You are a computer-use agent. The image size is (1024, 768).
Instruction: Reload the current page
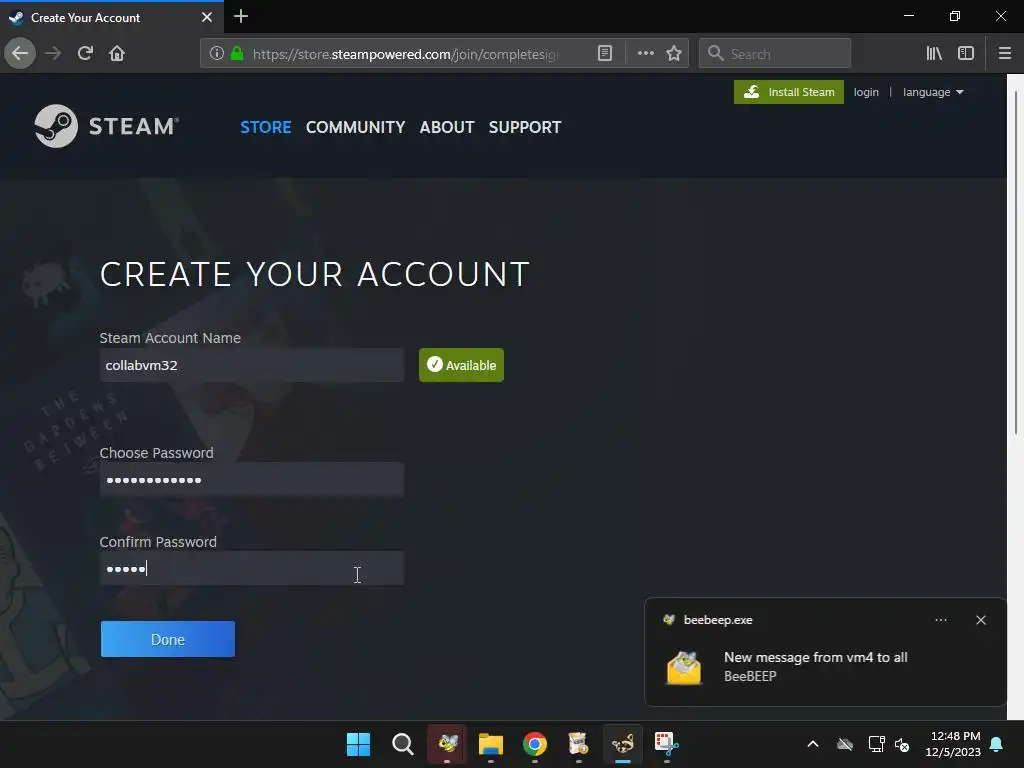[x=85, y=53]
